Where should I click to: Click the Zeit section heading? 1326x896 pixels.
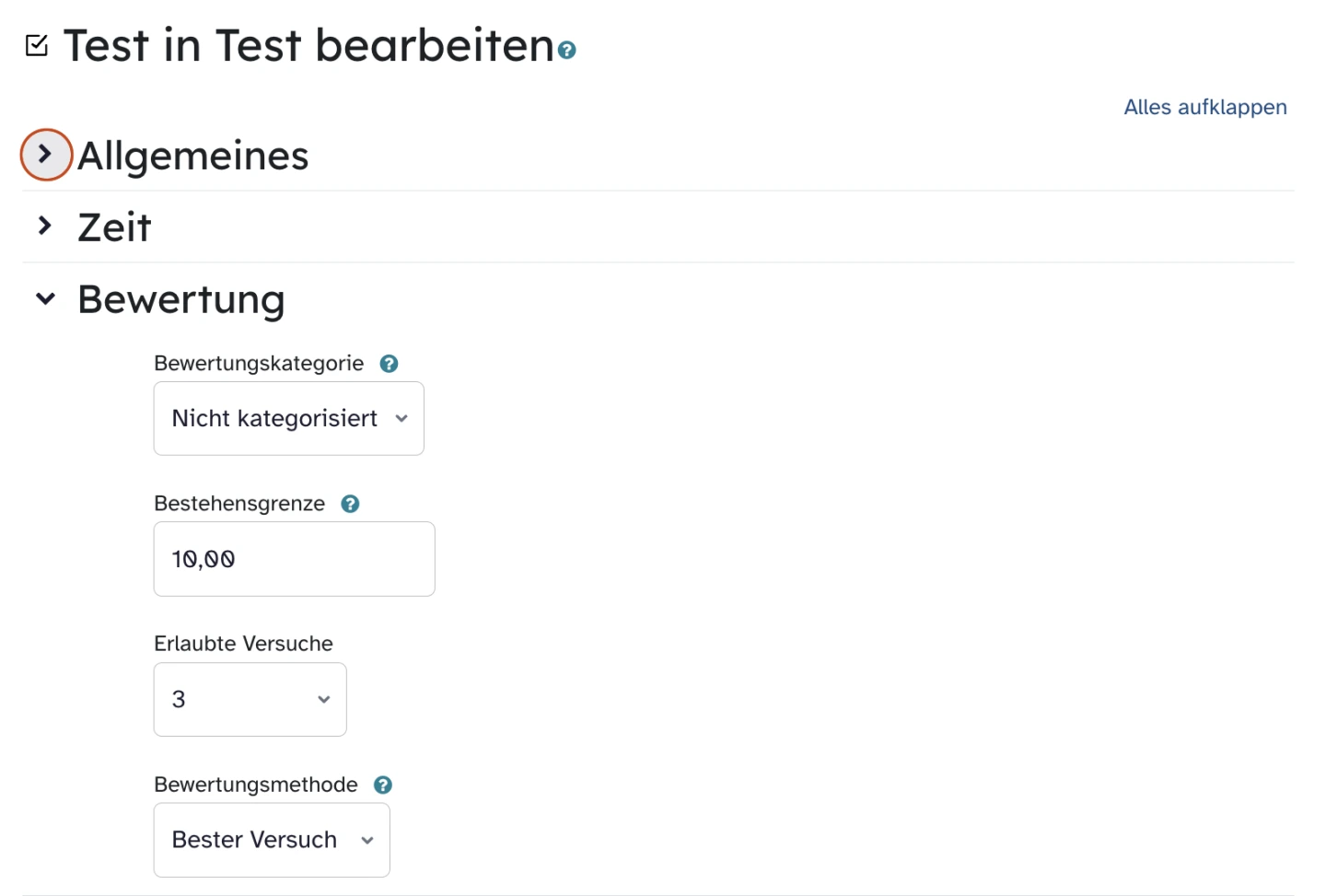tap(115, 227)
